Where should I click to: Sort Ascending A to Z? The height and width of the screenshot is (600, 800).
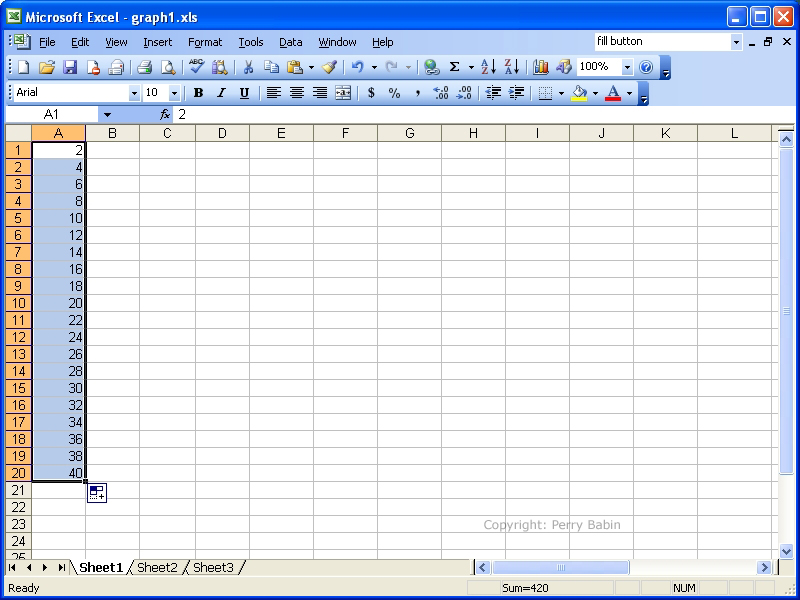(488, 67)
